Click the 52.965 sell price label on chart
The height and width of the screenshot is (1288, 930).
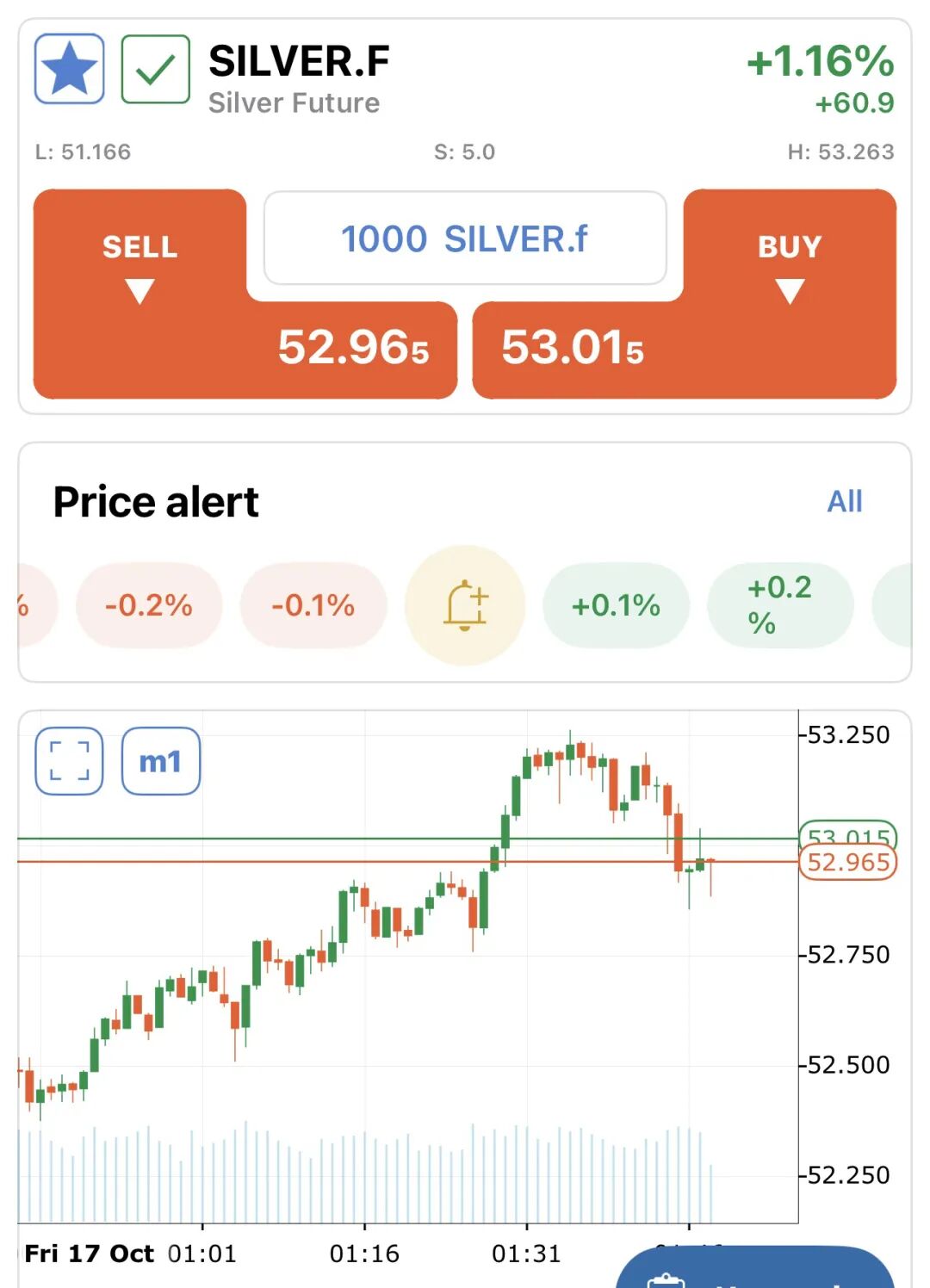tap(848, 863)
